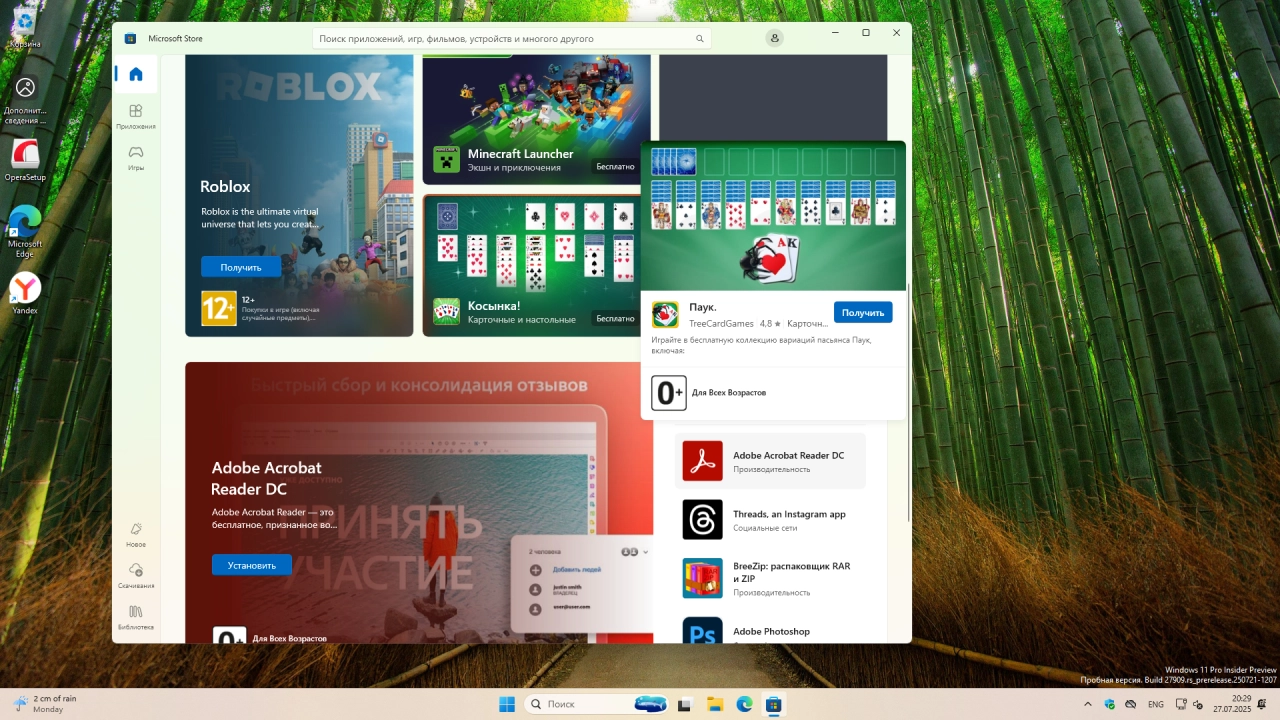Open the Новое section in sidebar
This screenshot has height=720, width=1280.
pos(136,534)
